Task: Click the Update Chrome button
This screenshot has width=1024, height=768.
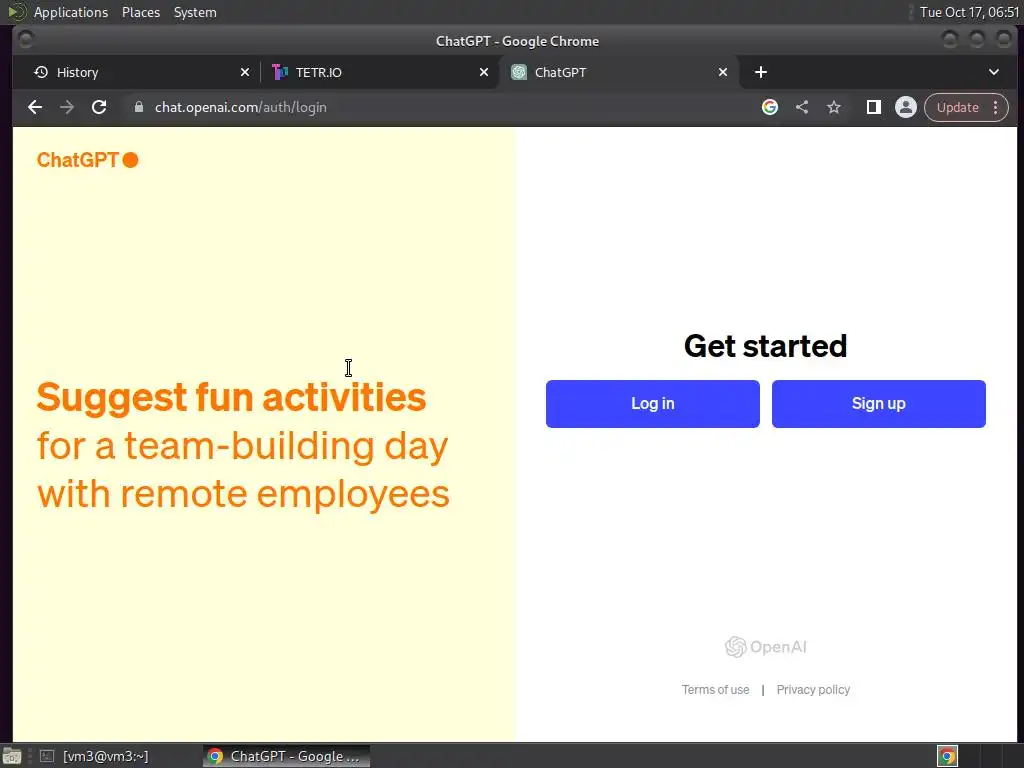Action: [x=957, y=107]
